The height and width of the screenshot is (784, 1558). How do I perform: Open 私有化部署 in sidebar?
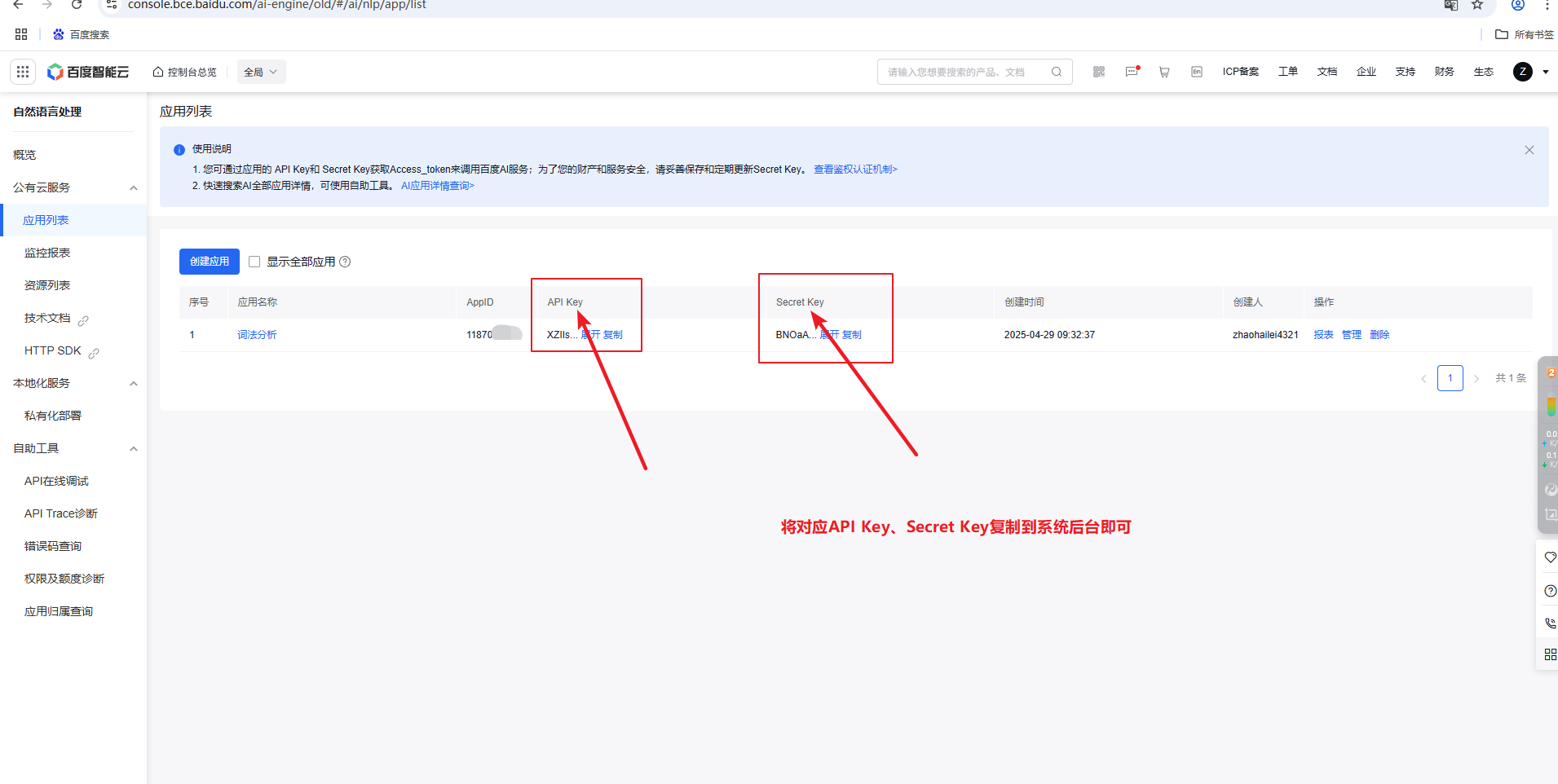pyautogui.click(x=53, y=416)
